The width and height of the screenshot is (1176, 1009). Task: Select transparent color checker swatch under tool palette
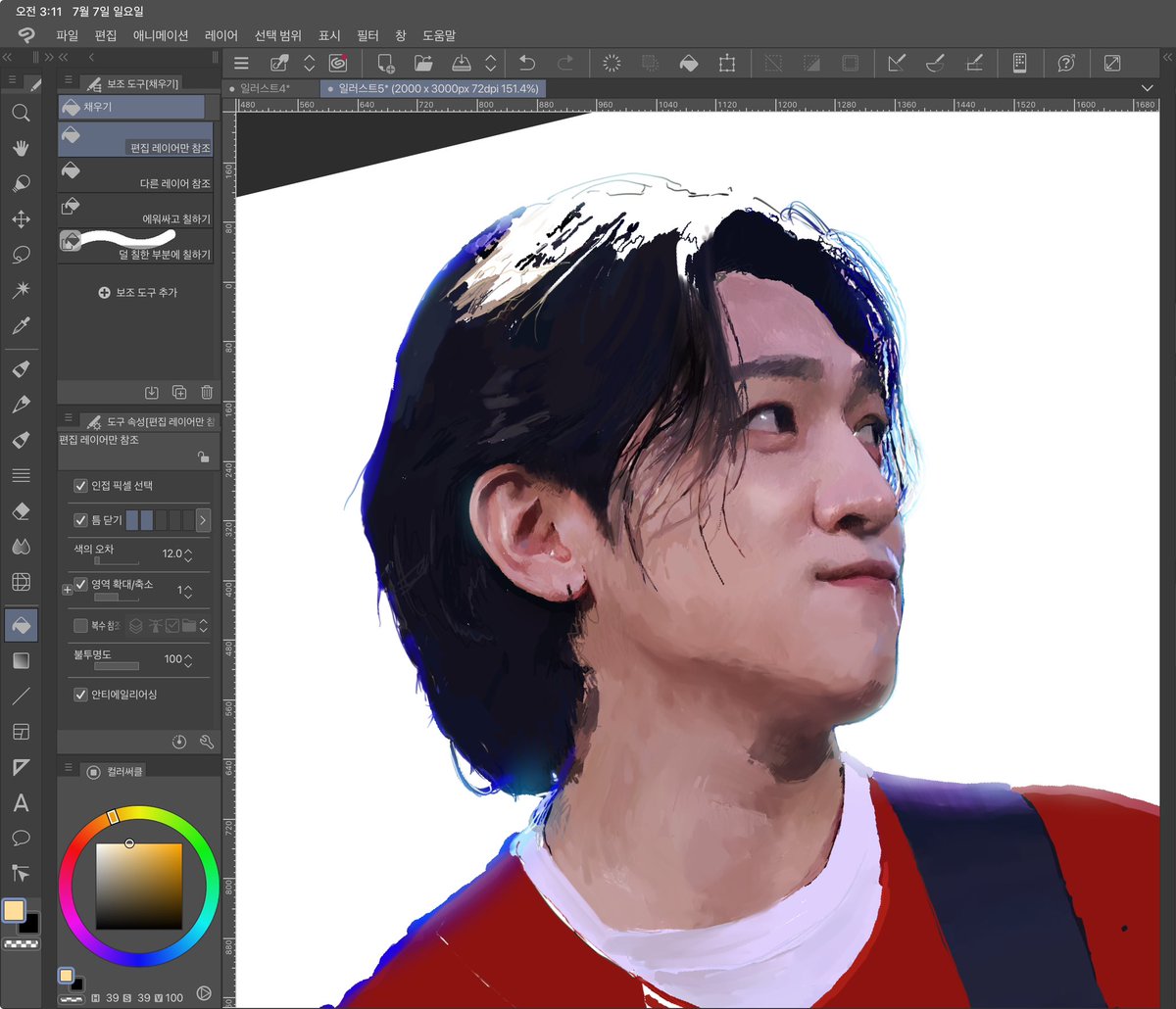[x=21, y=945]
